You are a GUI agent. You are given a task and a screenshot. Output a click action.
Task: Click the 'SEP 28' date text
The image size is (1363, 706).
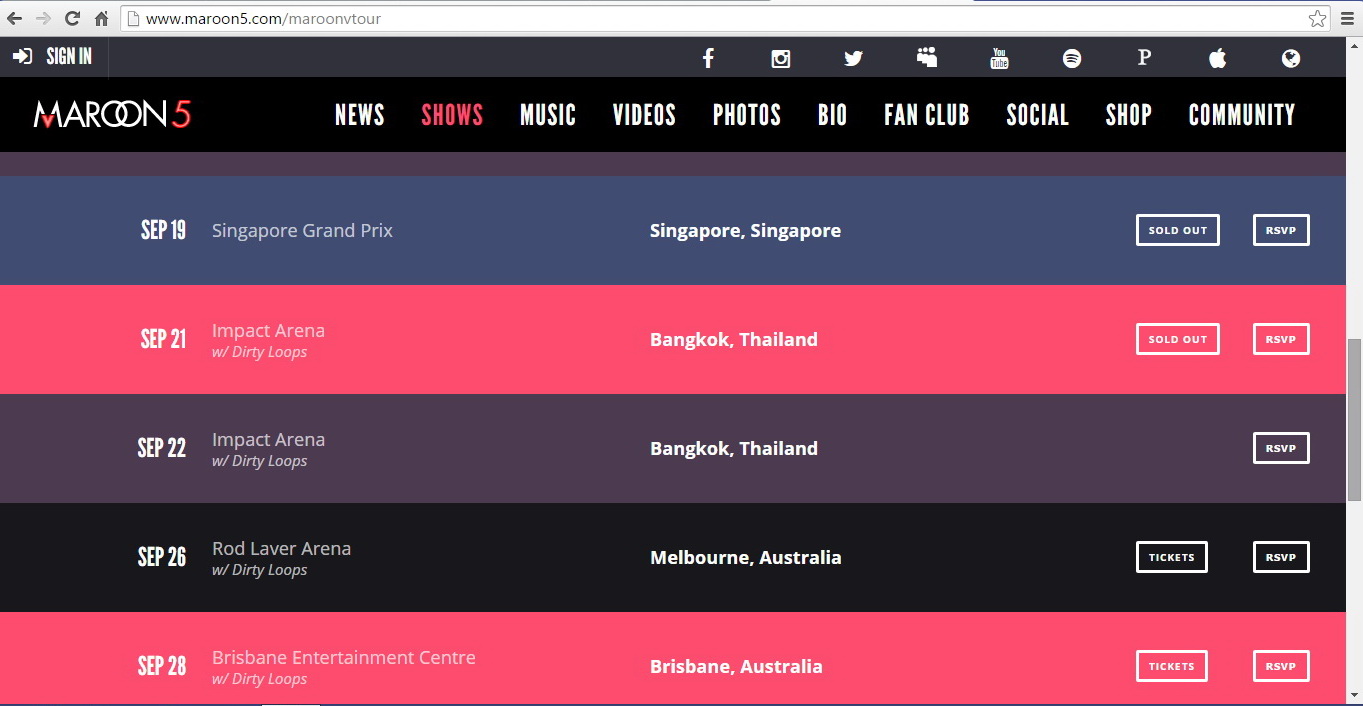pyautogui.click(x=162, y=666)
